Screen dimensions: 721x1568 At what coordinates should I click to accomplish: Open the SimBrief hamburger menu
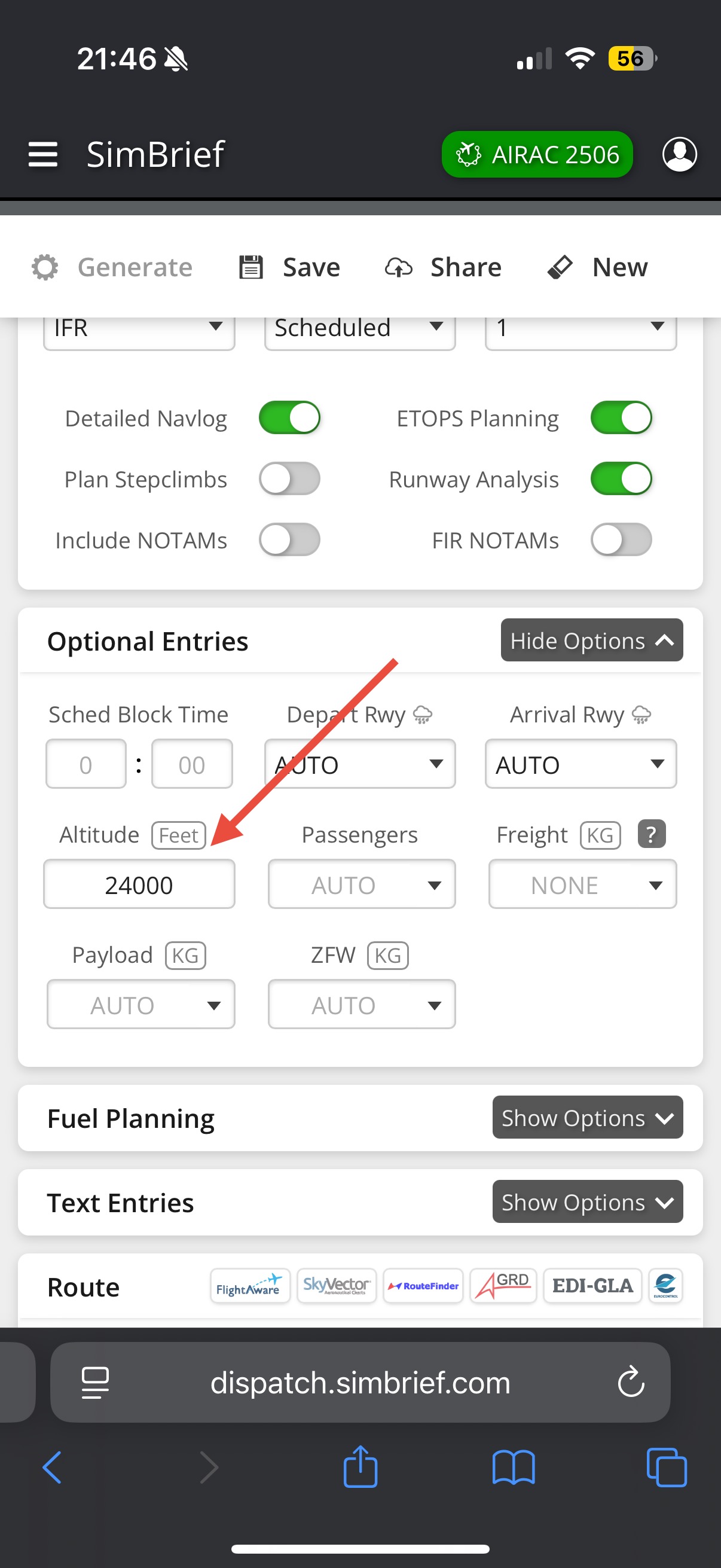click(43, 154)
